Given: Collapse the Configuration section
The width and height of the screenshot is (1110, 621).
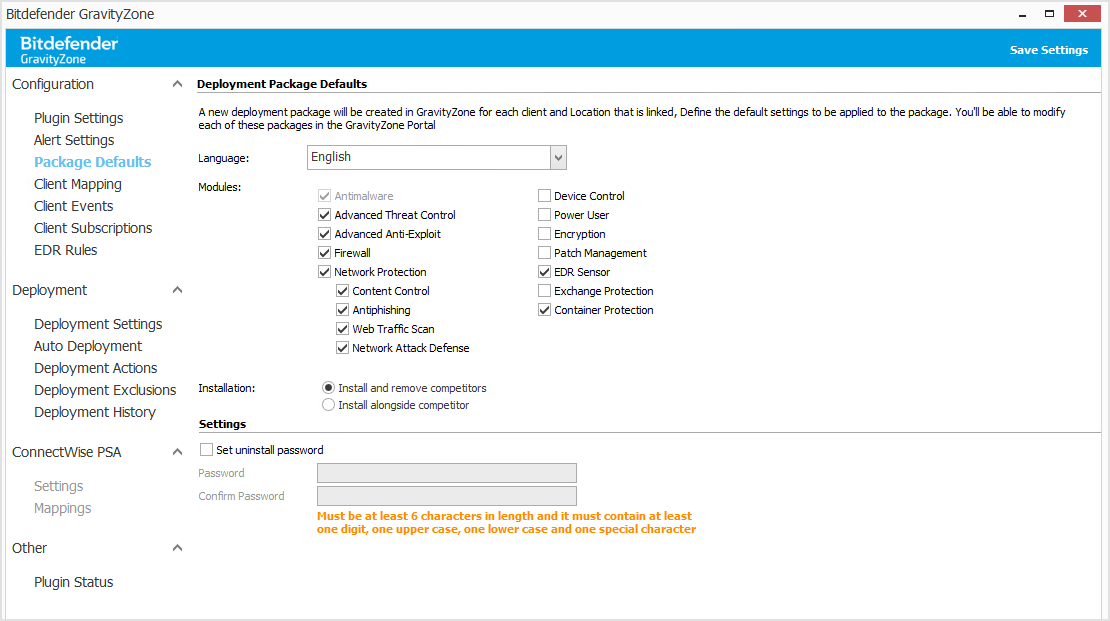Looking at the screenshot, I should point(177,83).
